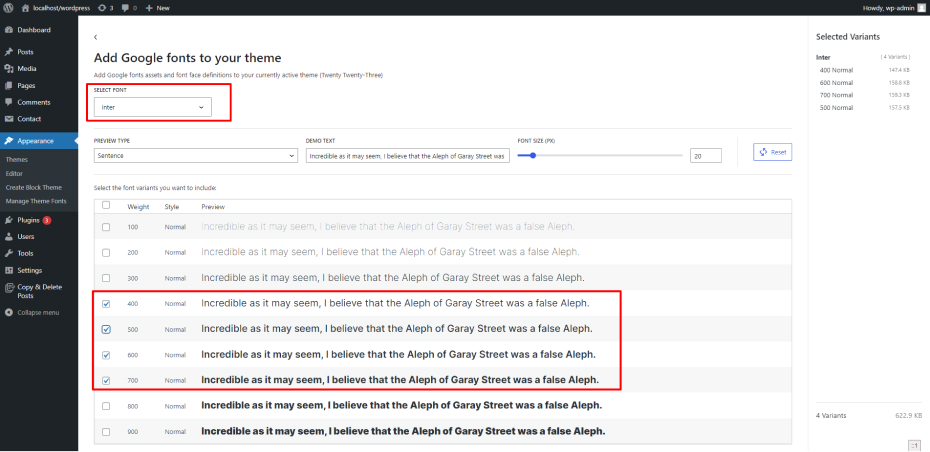930x452 pixels.
Task: Click the Inter family in Selected Variants
Action: point(823,58)
